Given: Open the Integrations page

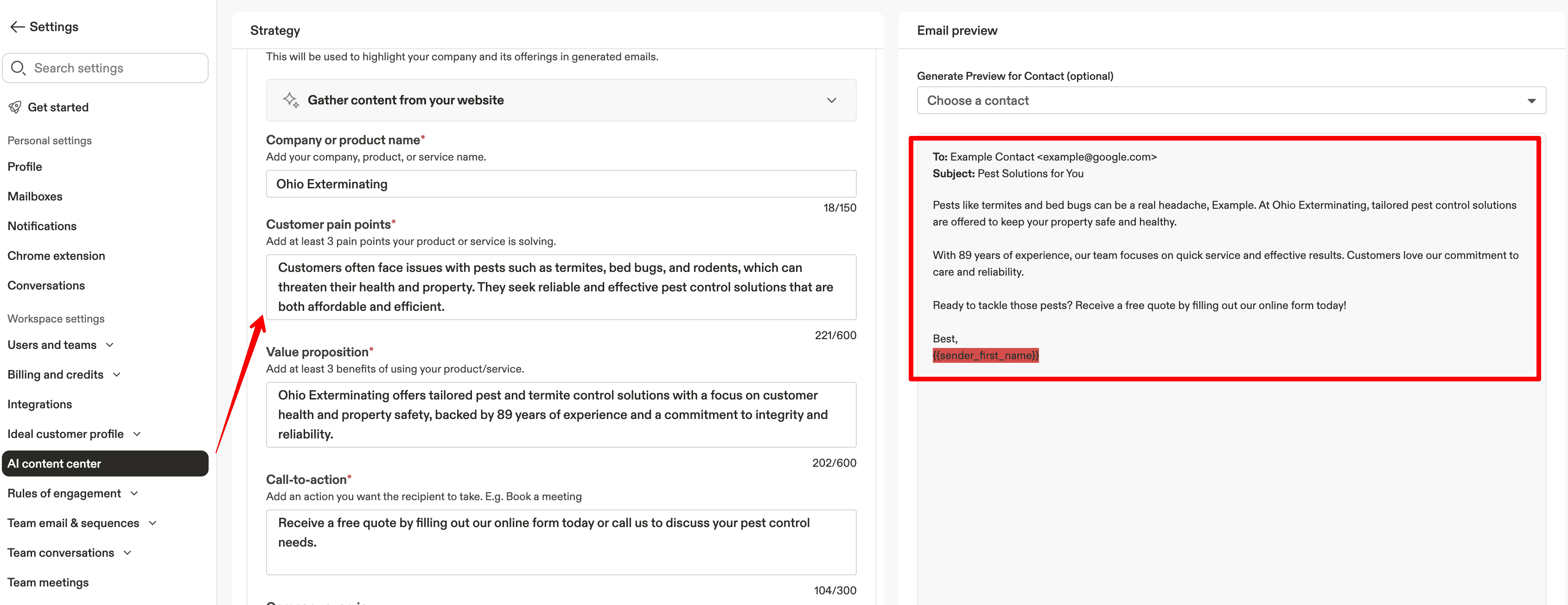Looking at the screenshot, I should pyautogui.click(x=39, y=405).
